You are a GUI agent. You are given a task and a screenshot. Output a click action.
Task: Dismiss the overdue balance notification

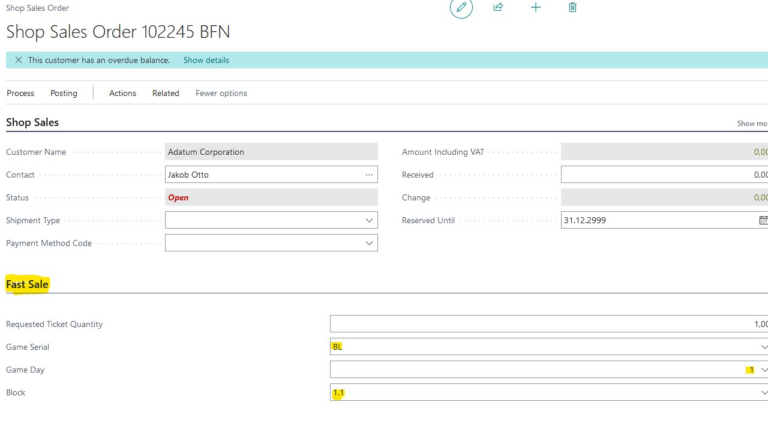point(18,60)
